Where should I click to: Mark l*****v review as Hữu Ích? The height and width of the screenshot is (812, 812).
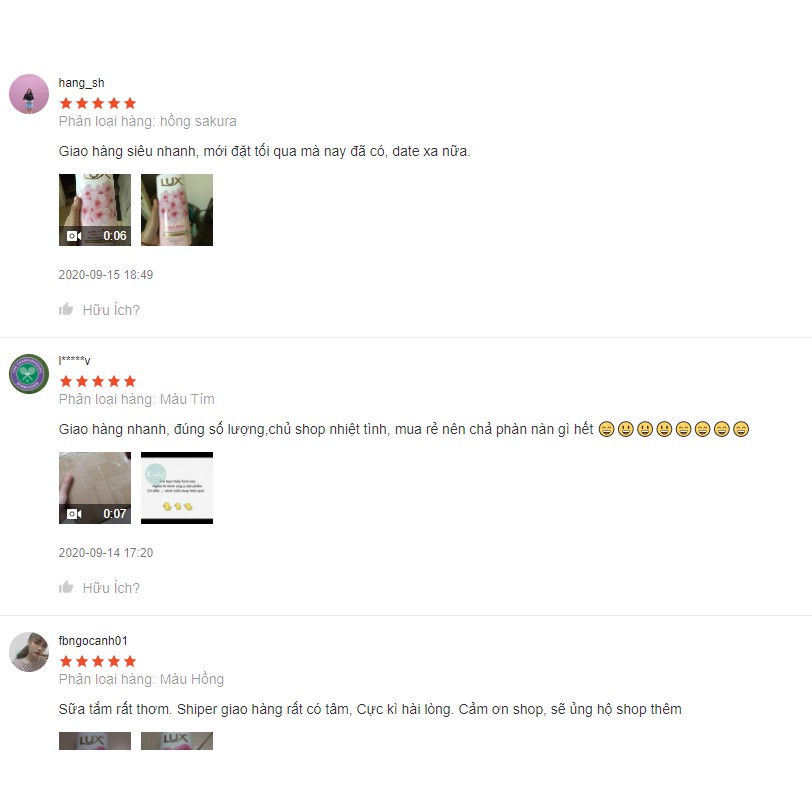[111, 588]
